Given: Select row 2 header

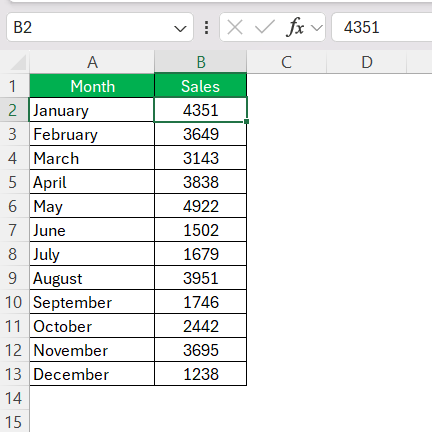Looking at the screenshot, I should pyautogui.click(x=14, y=110).
